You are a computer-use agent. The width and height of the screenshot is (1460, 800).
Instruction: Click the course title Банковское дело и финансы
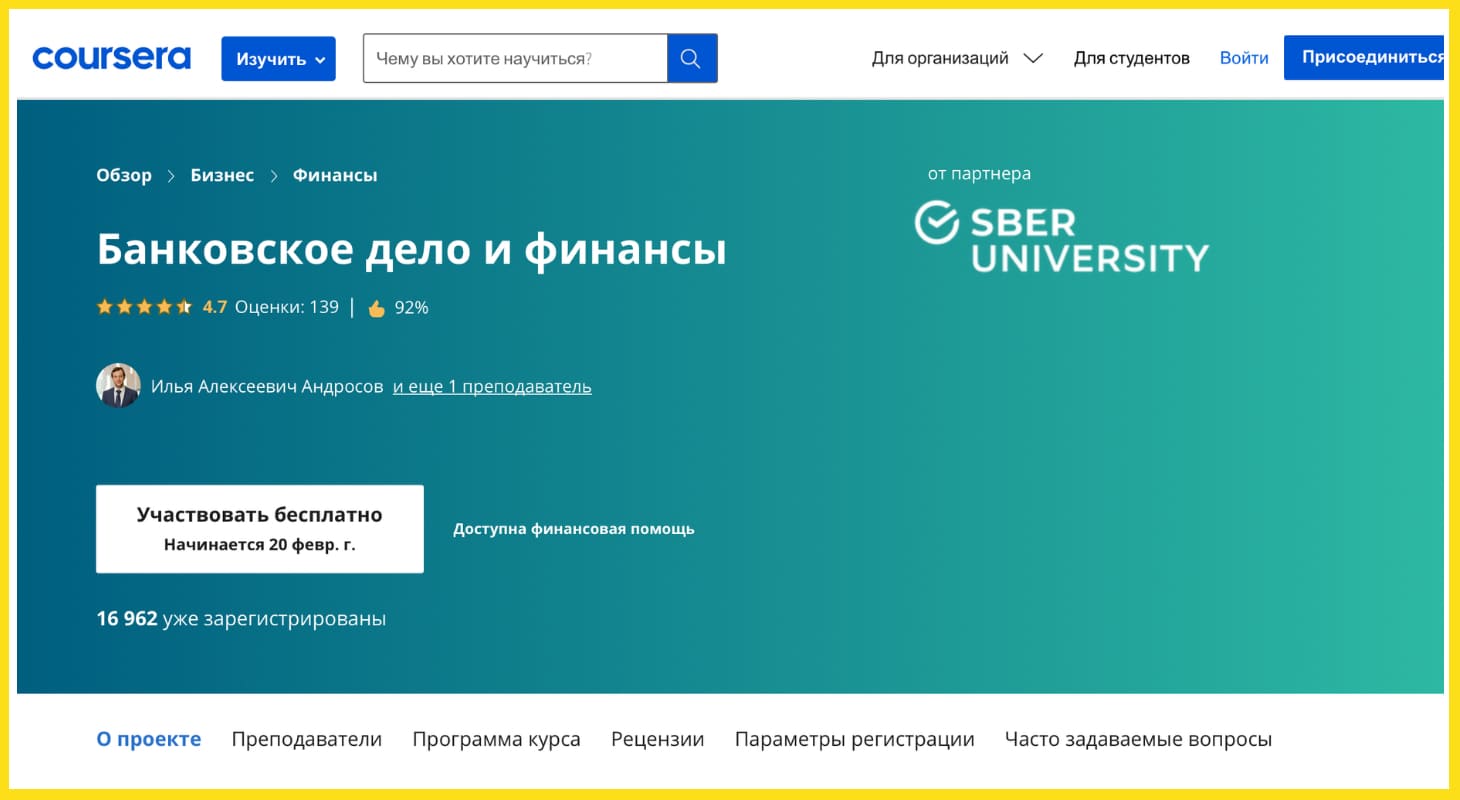[411, 249]
